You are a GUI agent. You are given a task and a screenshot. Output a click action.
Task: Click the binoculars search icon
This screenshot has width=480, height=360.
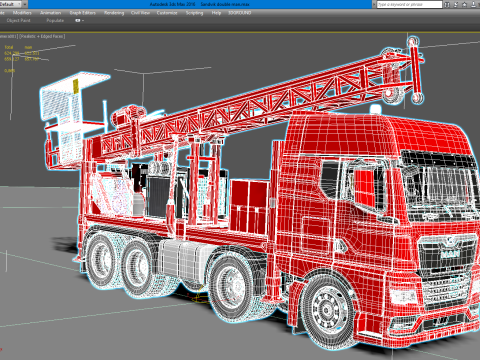pos(447,4)
